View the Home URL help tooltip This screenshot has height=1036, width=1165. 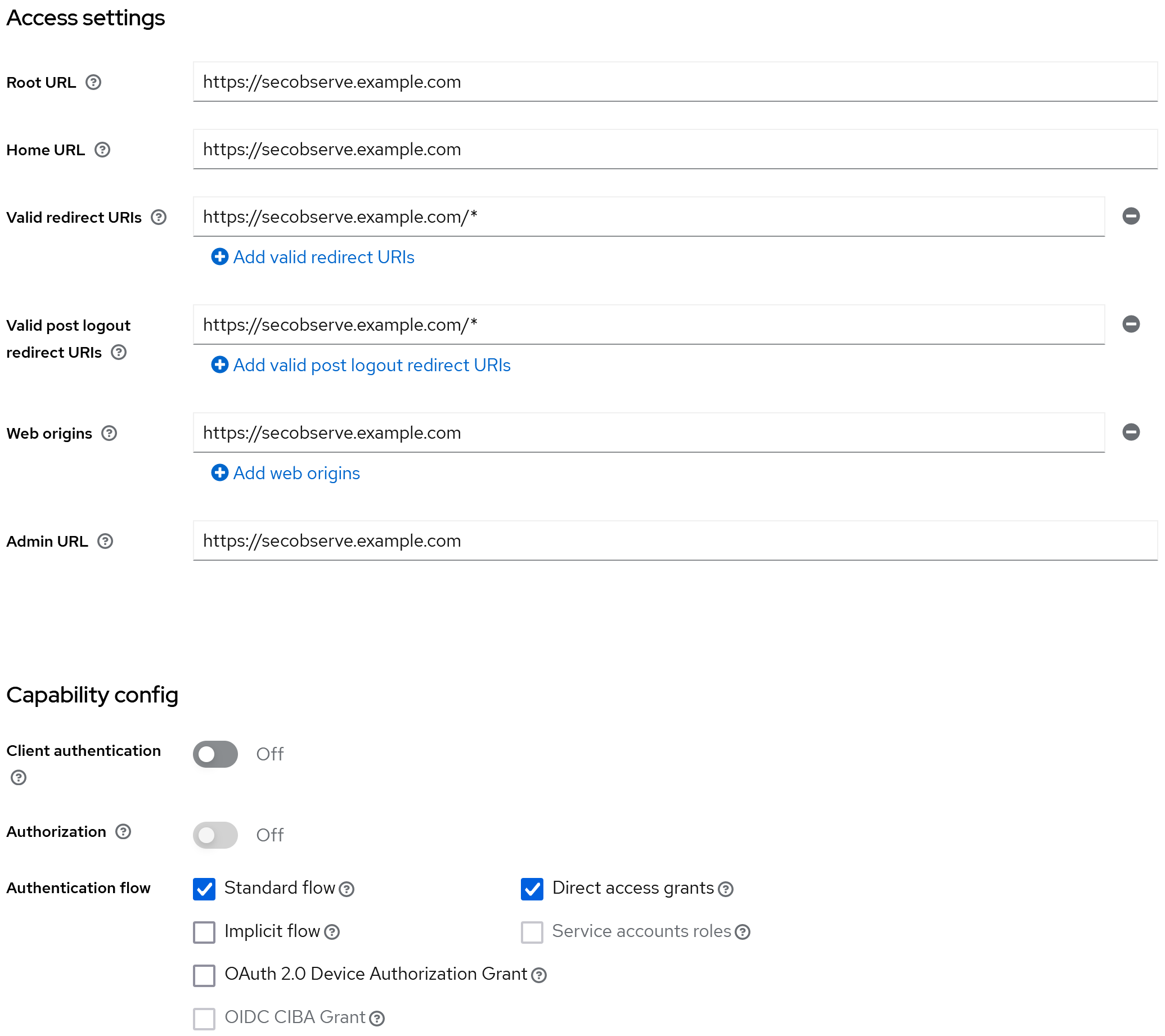pyautogui.click(x=102, y=150)
